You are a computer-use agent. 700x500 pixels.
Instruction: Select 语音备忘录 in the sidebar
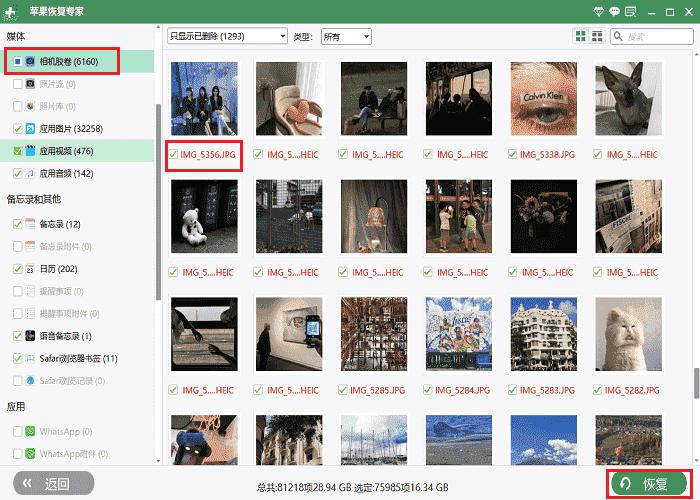point(65,336)
